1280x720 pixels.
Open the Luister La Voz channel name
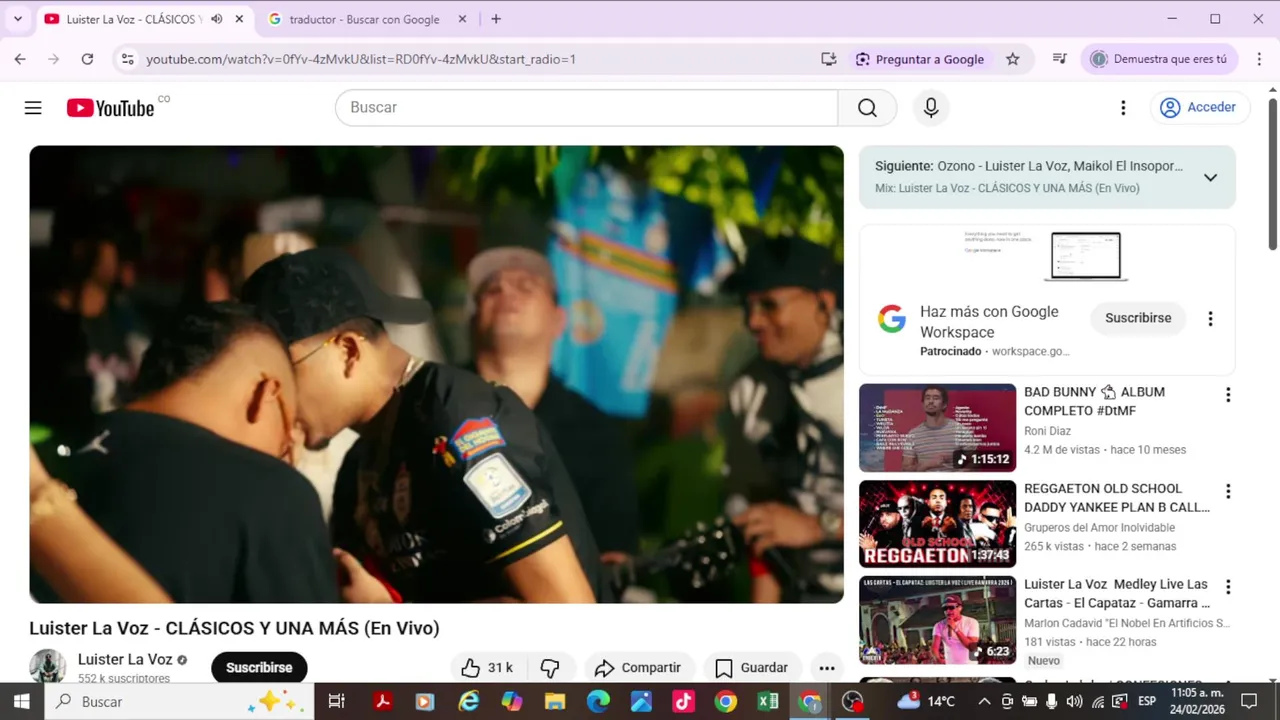125,659
